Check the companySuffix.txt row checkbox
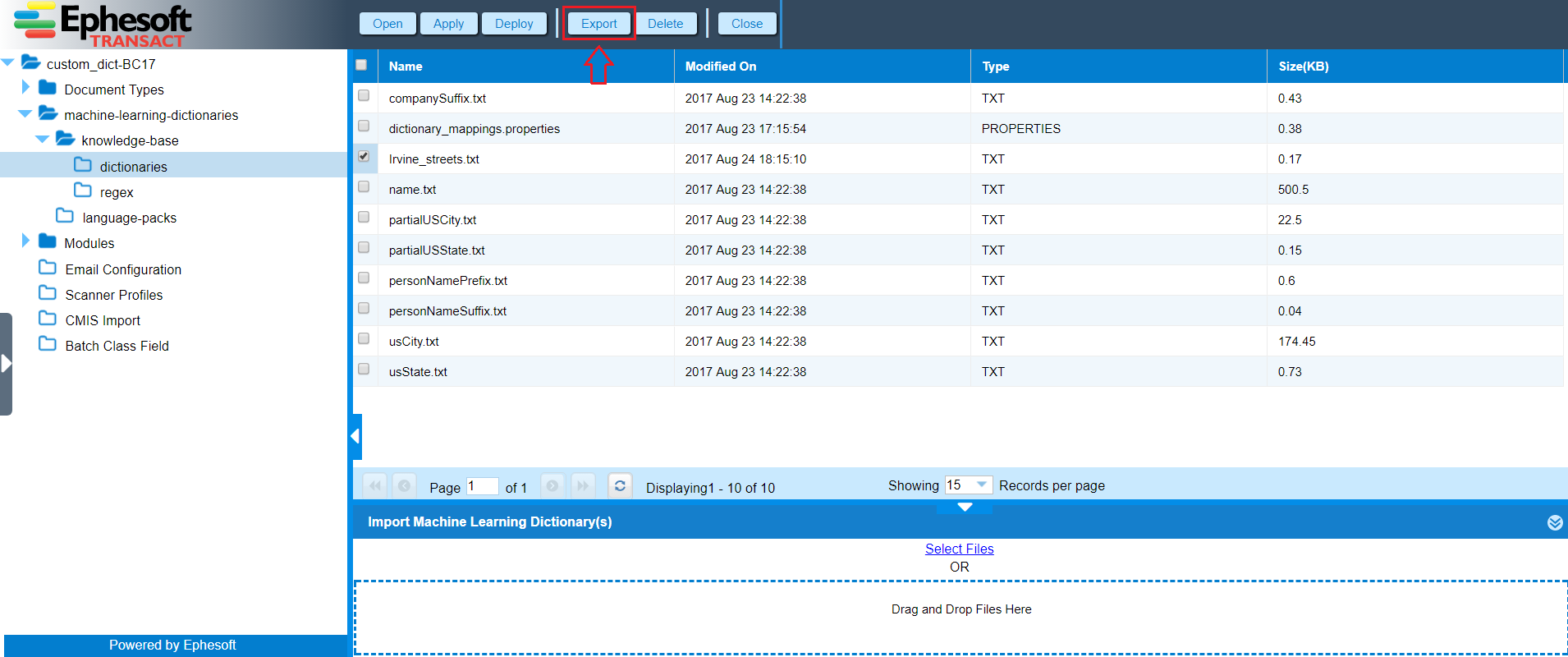Screen dimensions: 1568x657 [364, 95]
